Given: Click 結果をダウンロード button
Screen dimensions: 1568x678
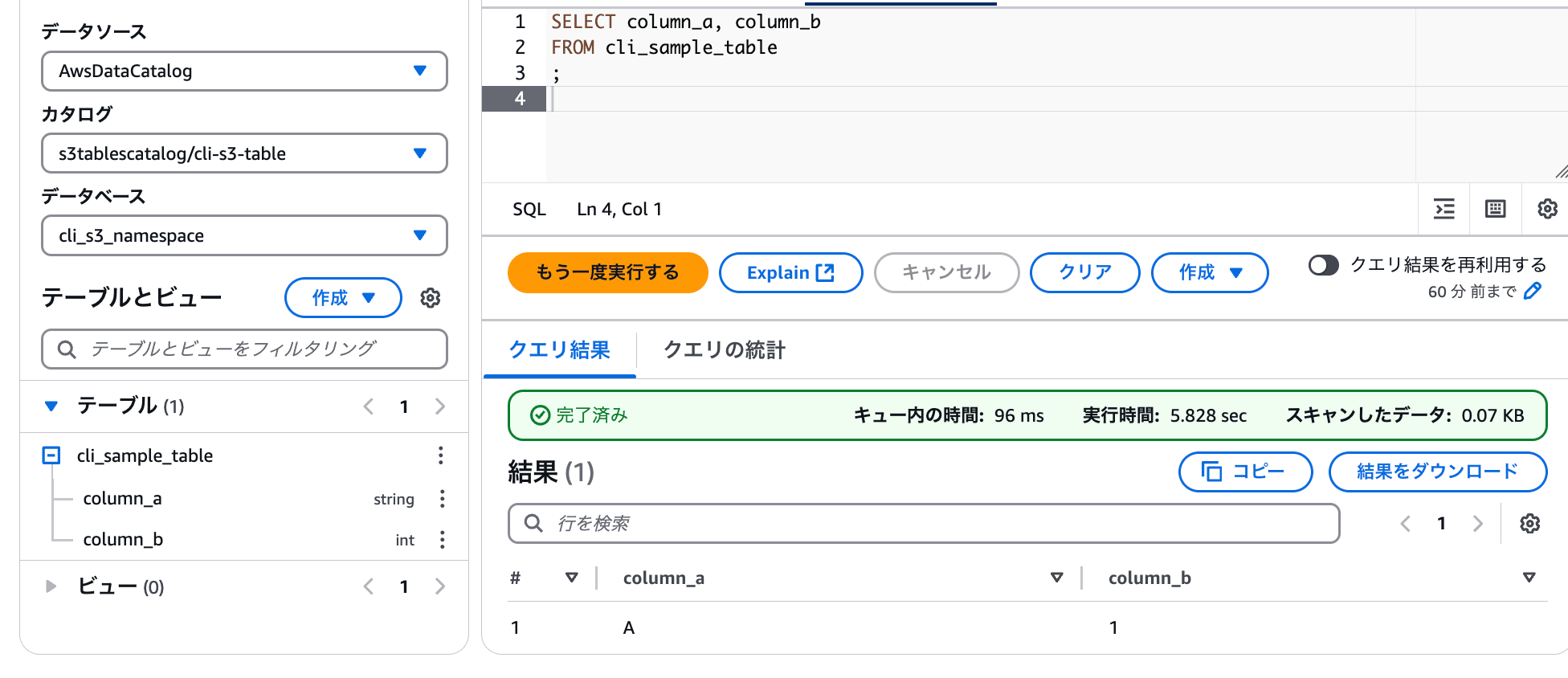Looking at the screenshot, I should click(1438, 472).
